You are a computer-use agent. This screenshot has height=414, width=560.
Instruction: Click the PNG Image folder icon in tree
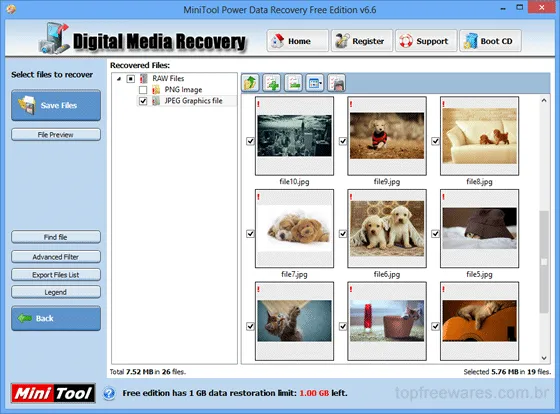pos(156,90)
